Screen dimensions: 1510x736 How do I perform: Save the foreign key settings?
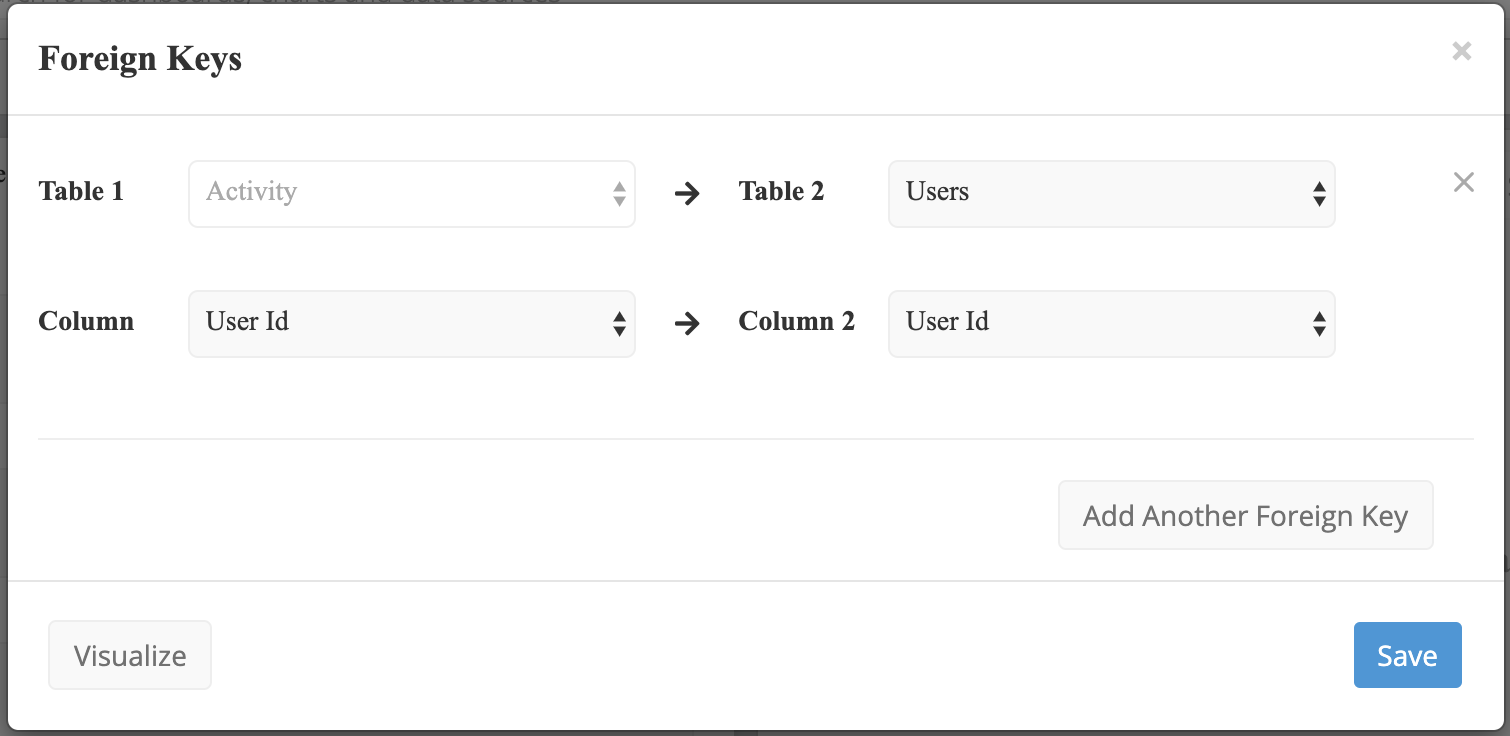1407,655
